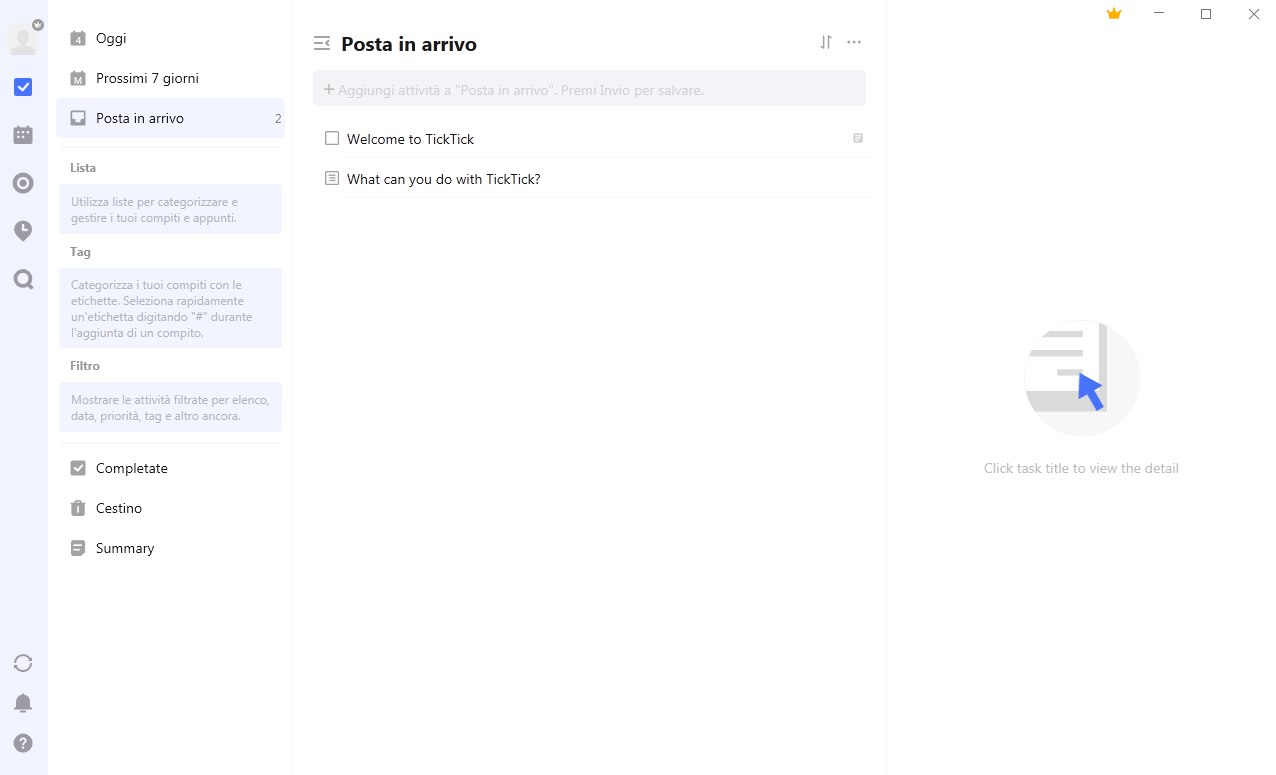Select the Tasks checkmark icon in sidebar
The width and height of the screenshot is (1276, 775).
23,87
